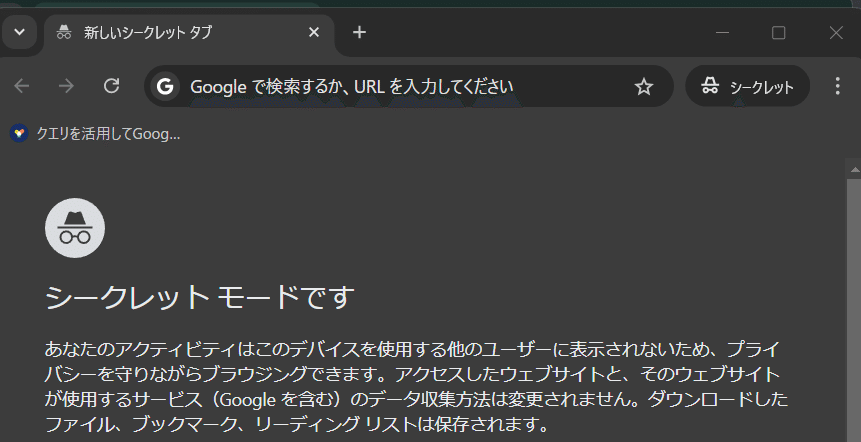Bookmark this page with the star icon
Viewport: 861px width, 442px height.
click(x=644, y=86)
